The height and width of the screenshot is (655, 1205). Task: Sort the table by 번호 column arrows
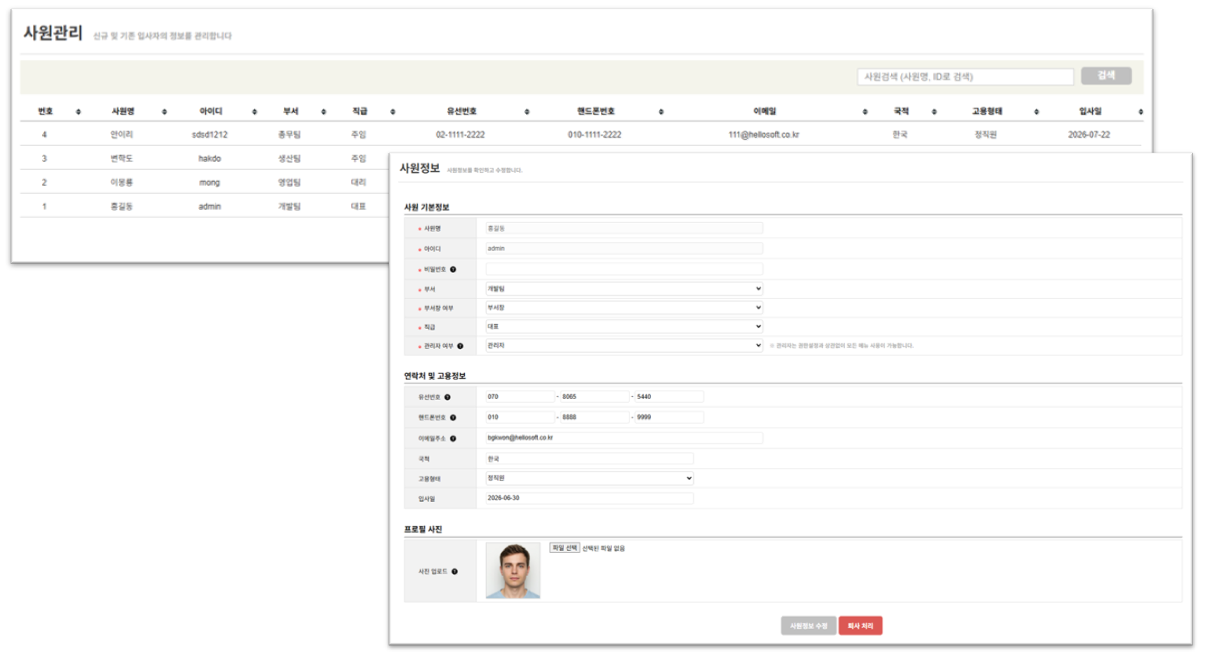(78, 111)
